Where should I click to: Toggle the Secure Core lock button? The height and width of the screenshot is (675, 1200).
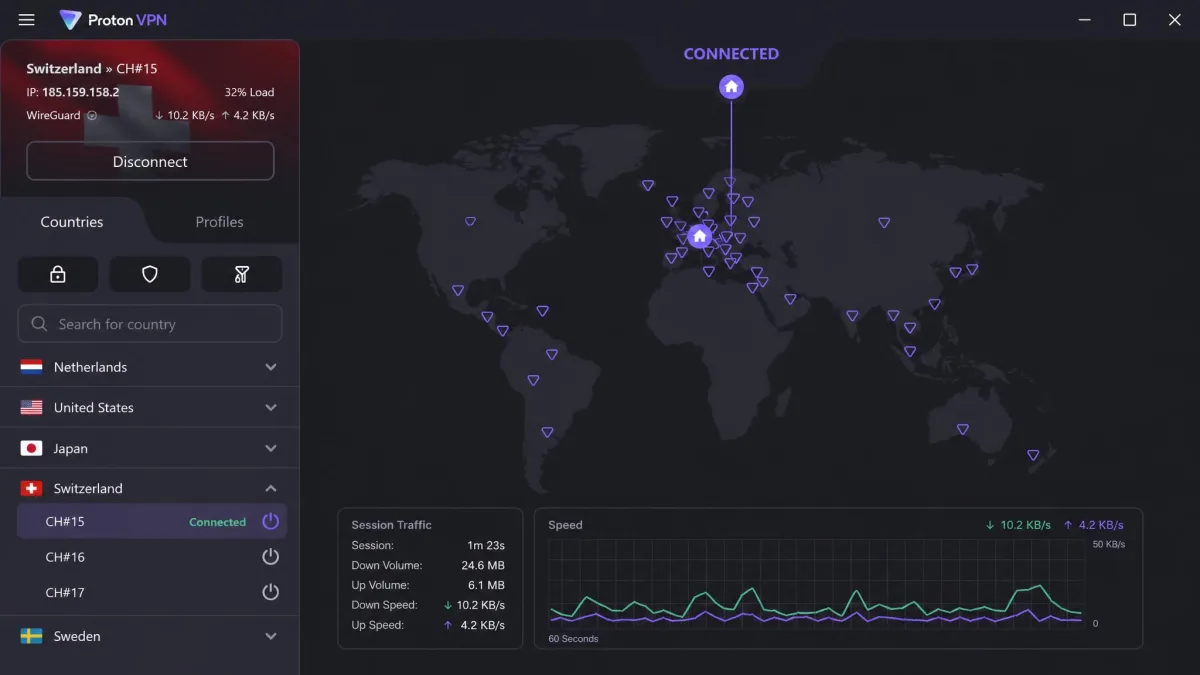(x=58, y=274)
